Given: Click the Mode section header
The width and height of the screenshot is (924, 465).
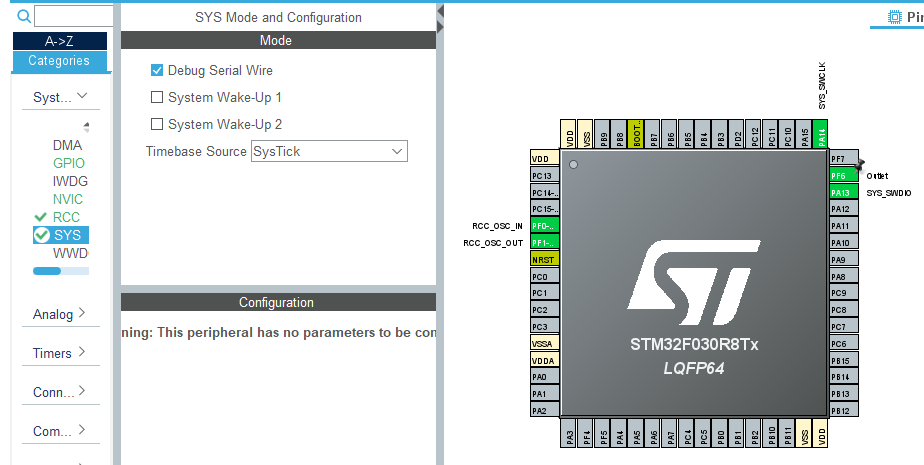Looking at the screenshot, I should point(278,40).
